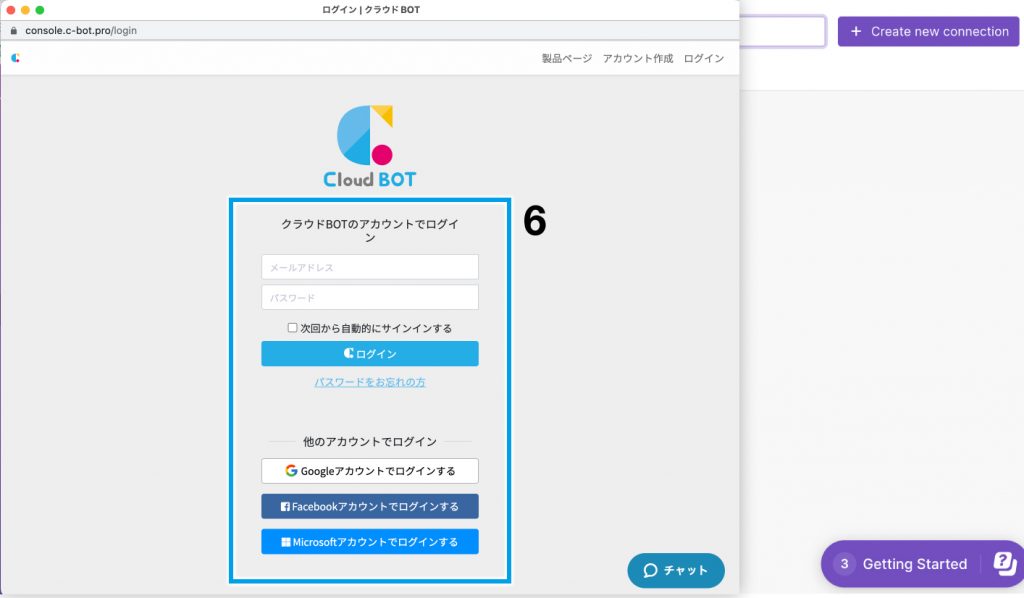Close the login popup window

[10, 10]
